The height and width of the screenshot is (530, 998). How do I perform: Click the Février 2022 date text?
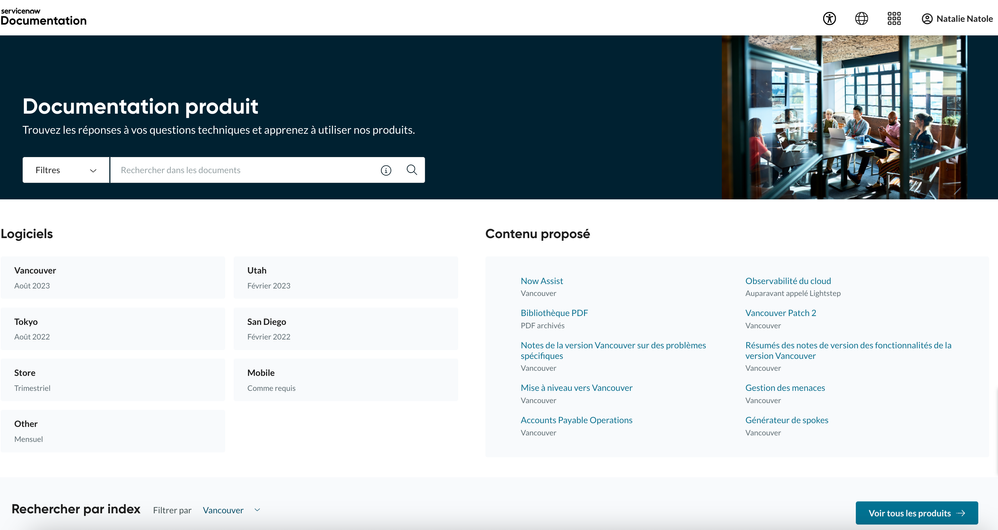click(269, 337)
